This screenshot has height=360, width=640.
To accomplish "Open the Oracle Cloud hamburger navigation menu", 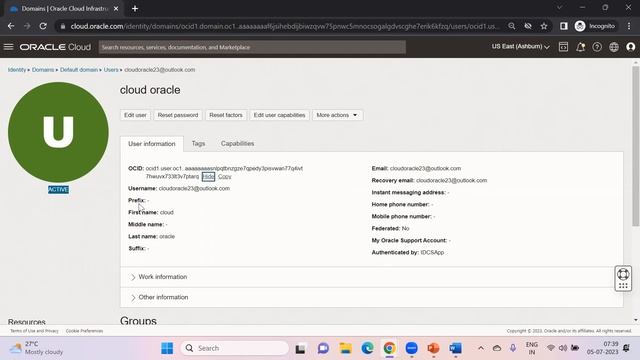I will [9, 47].
